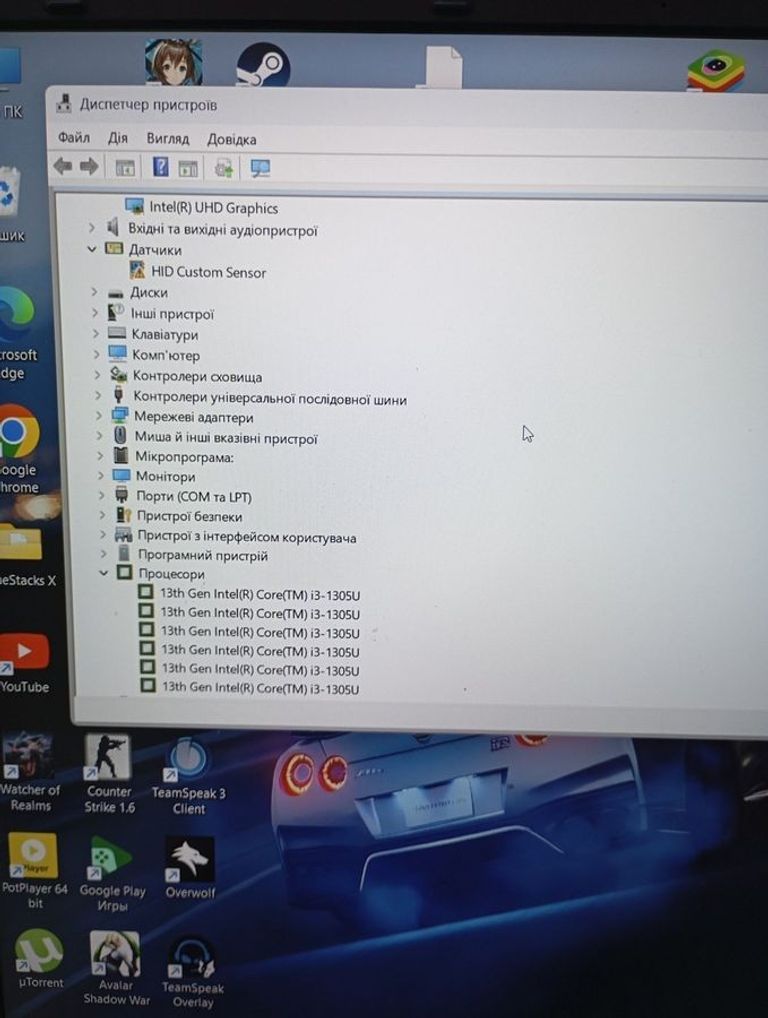Open the YouTube desktop shortcut
Image resolution: width=768 pixels, height=1018 pixels.
tap(25, 663)
